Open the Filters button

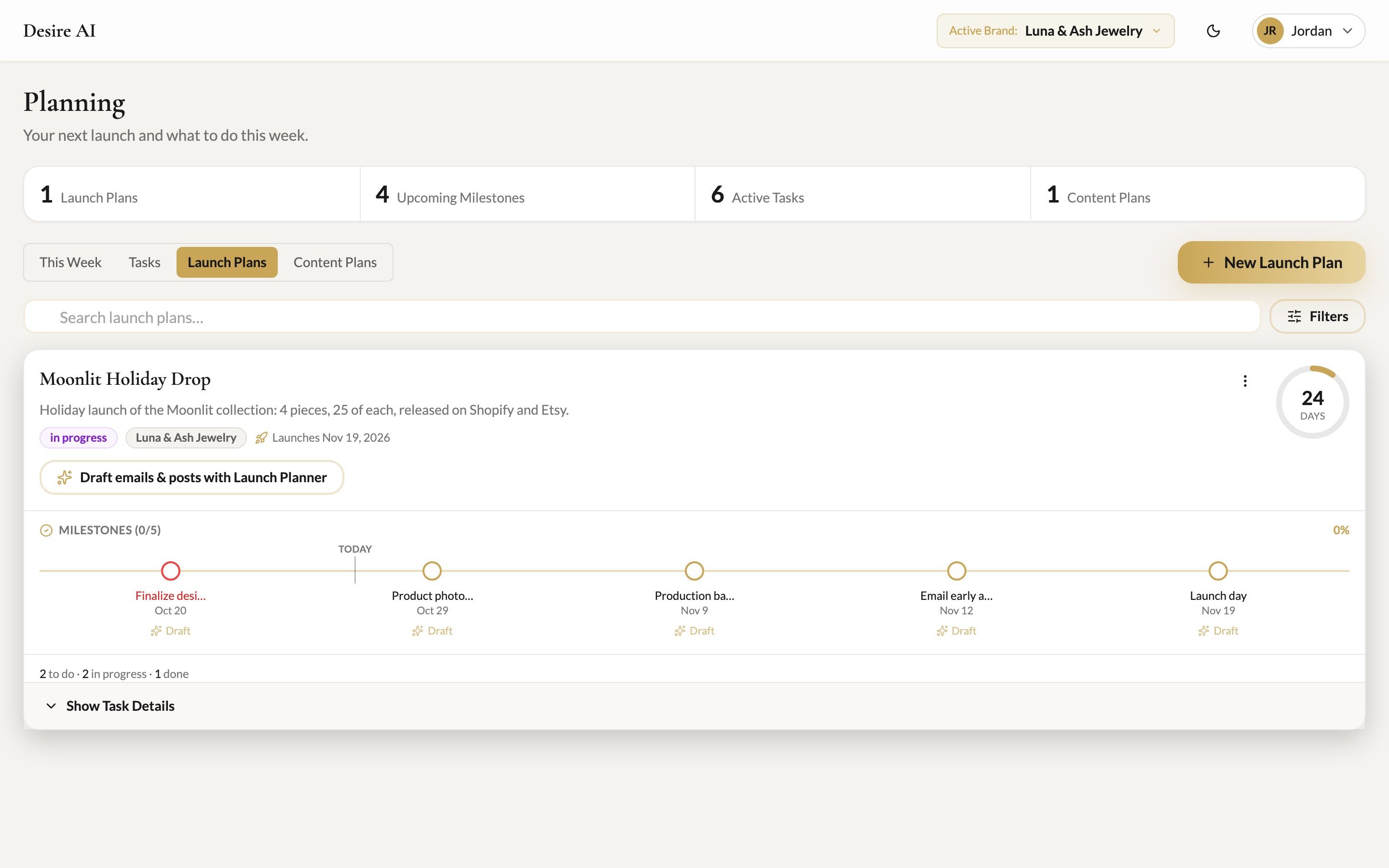coord(1317,316)
